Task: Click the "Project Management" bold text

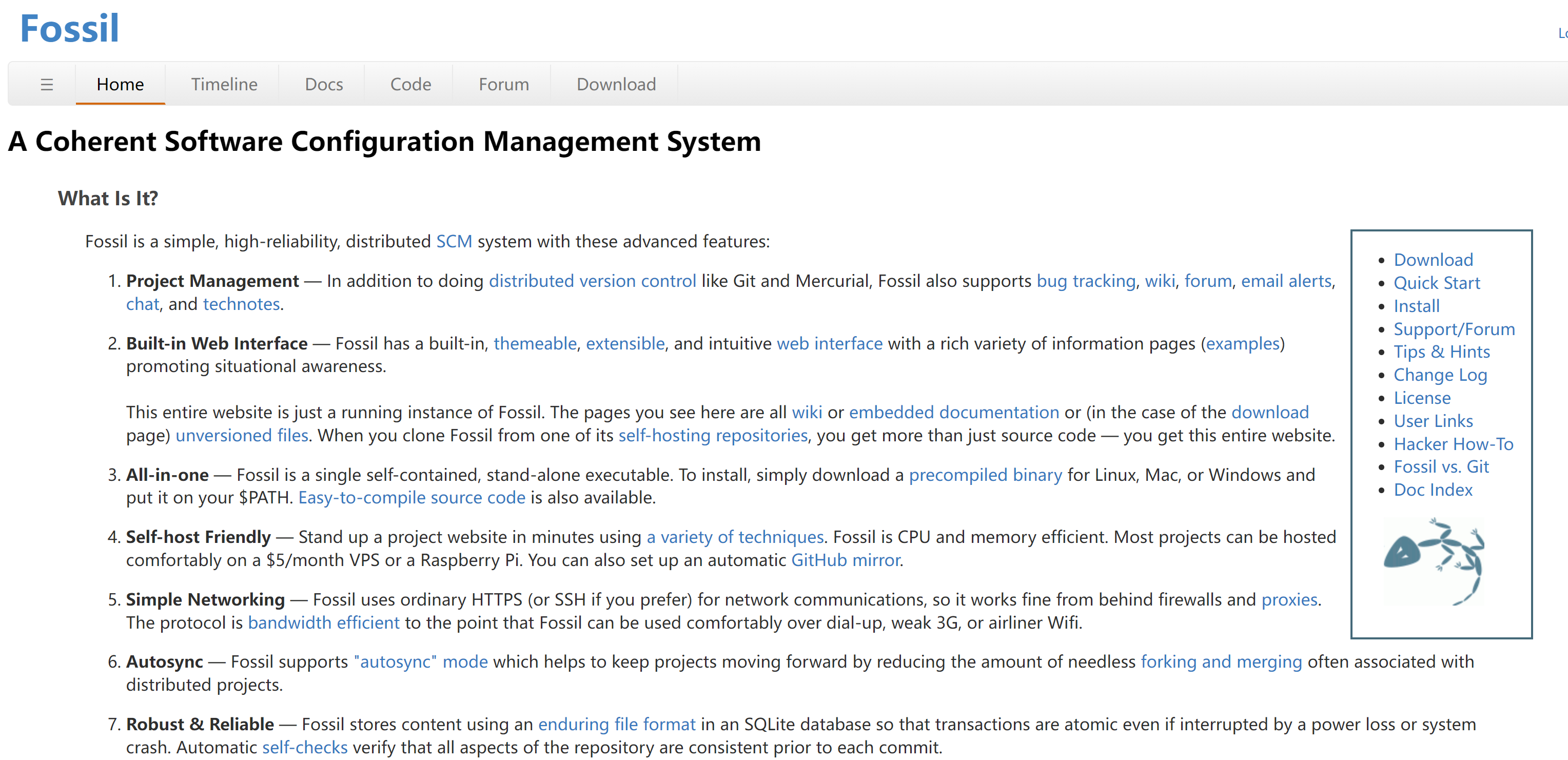Action: 212,281
